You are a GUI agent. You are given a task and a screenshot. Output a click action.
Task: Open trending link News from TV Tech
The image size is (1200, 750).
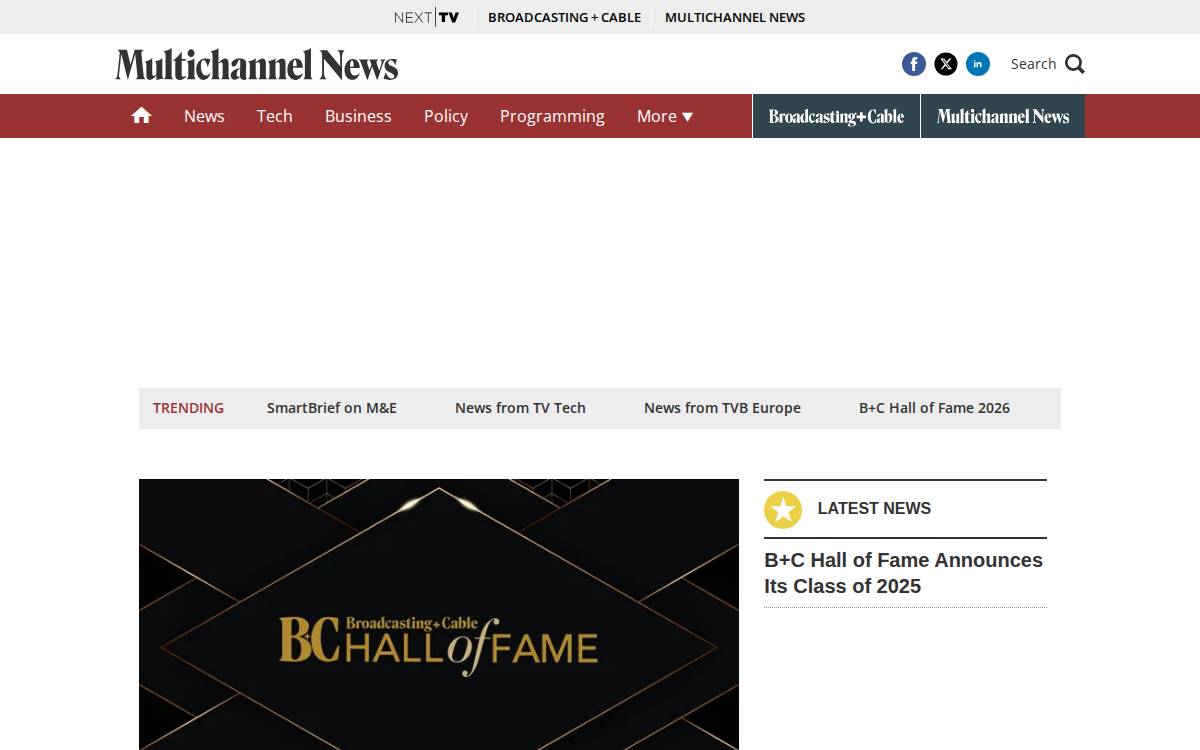(x=520, y=408)
